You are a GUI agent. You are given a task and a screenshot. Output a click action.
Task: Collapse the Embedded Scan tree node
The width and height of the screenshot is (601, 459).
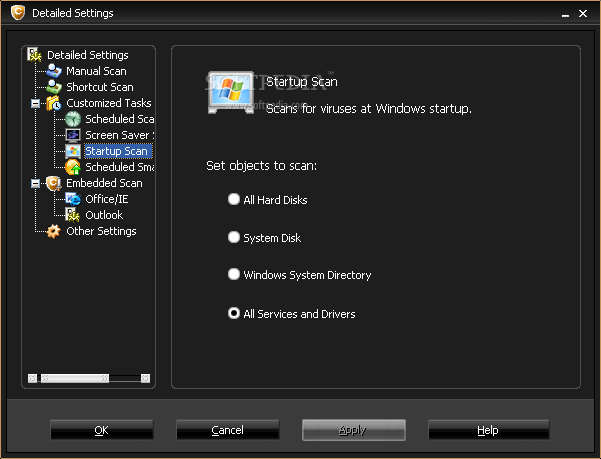point(35,183)
